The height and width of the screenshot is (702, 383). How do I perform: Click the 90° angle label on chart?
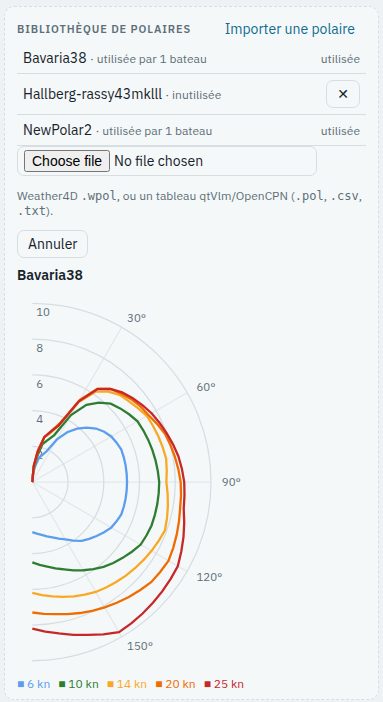tap(231, 482)
